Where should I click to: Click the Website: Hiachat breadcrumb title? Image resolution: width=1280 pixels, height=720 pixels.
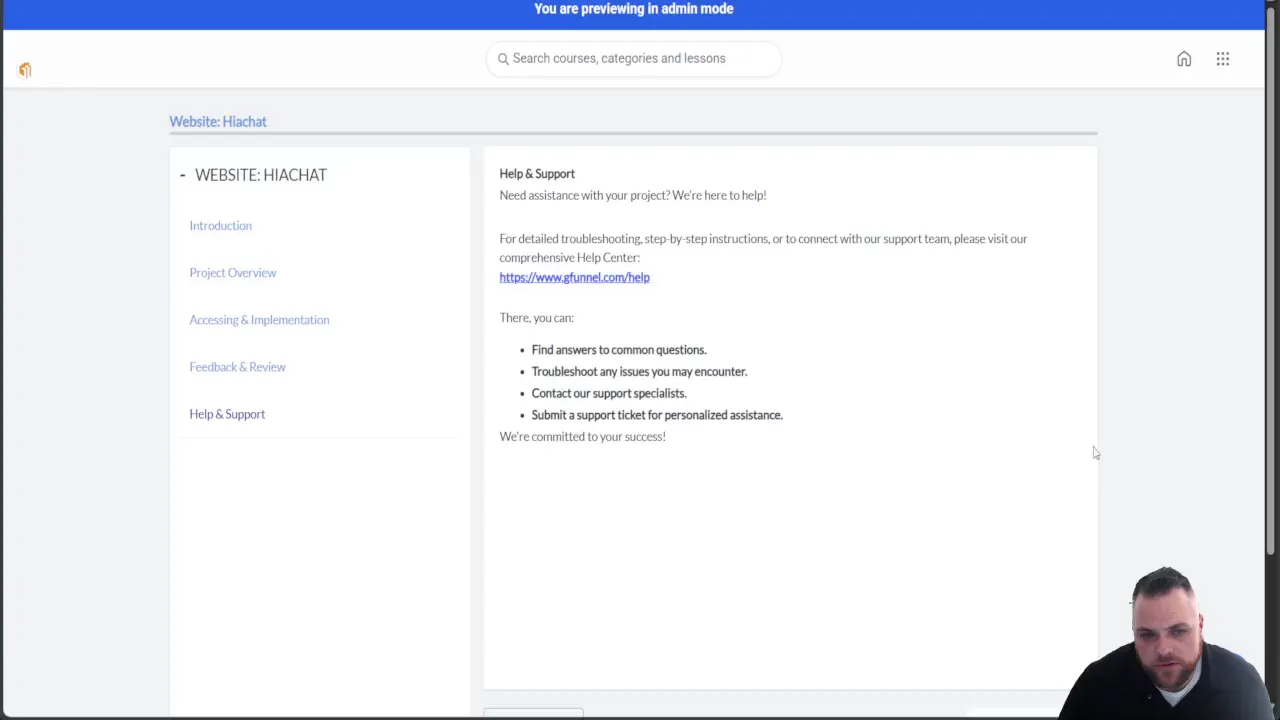click(218, 121)
